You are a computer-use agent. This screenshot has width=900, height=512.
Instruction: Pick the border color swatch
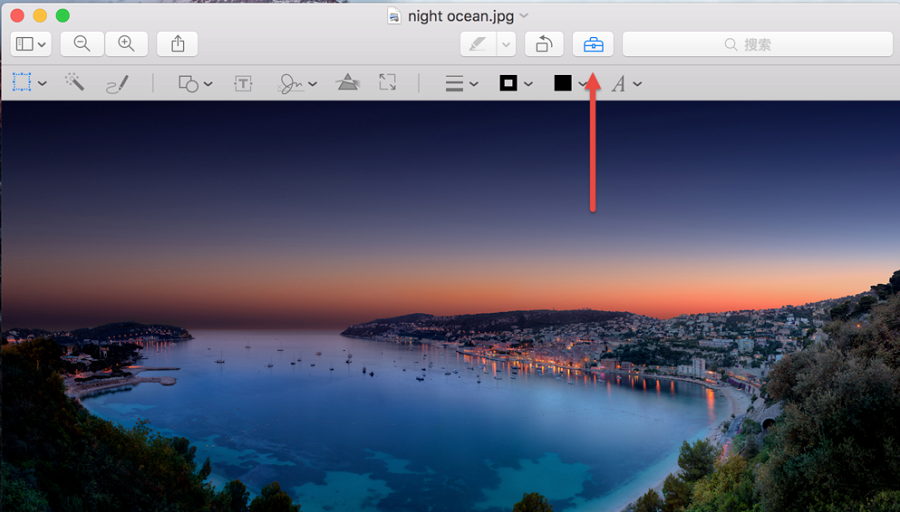(x=509, y=83)
